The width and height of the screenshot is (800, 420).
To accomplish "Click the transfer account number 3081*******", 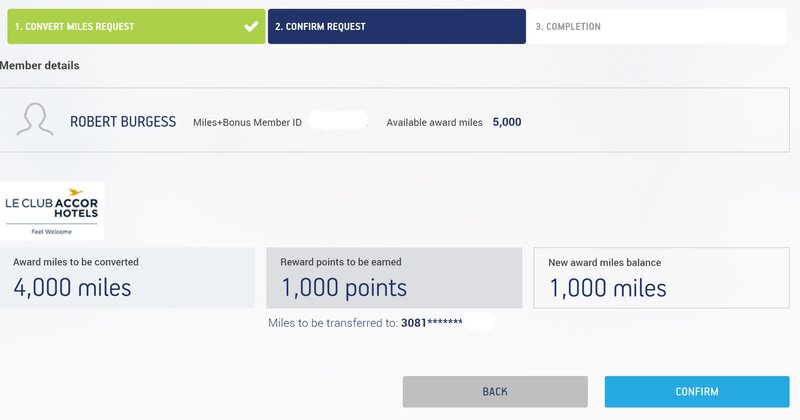I will coord(432,323).
